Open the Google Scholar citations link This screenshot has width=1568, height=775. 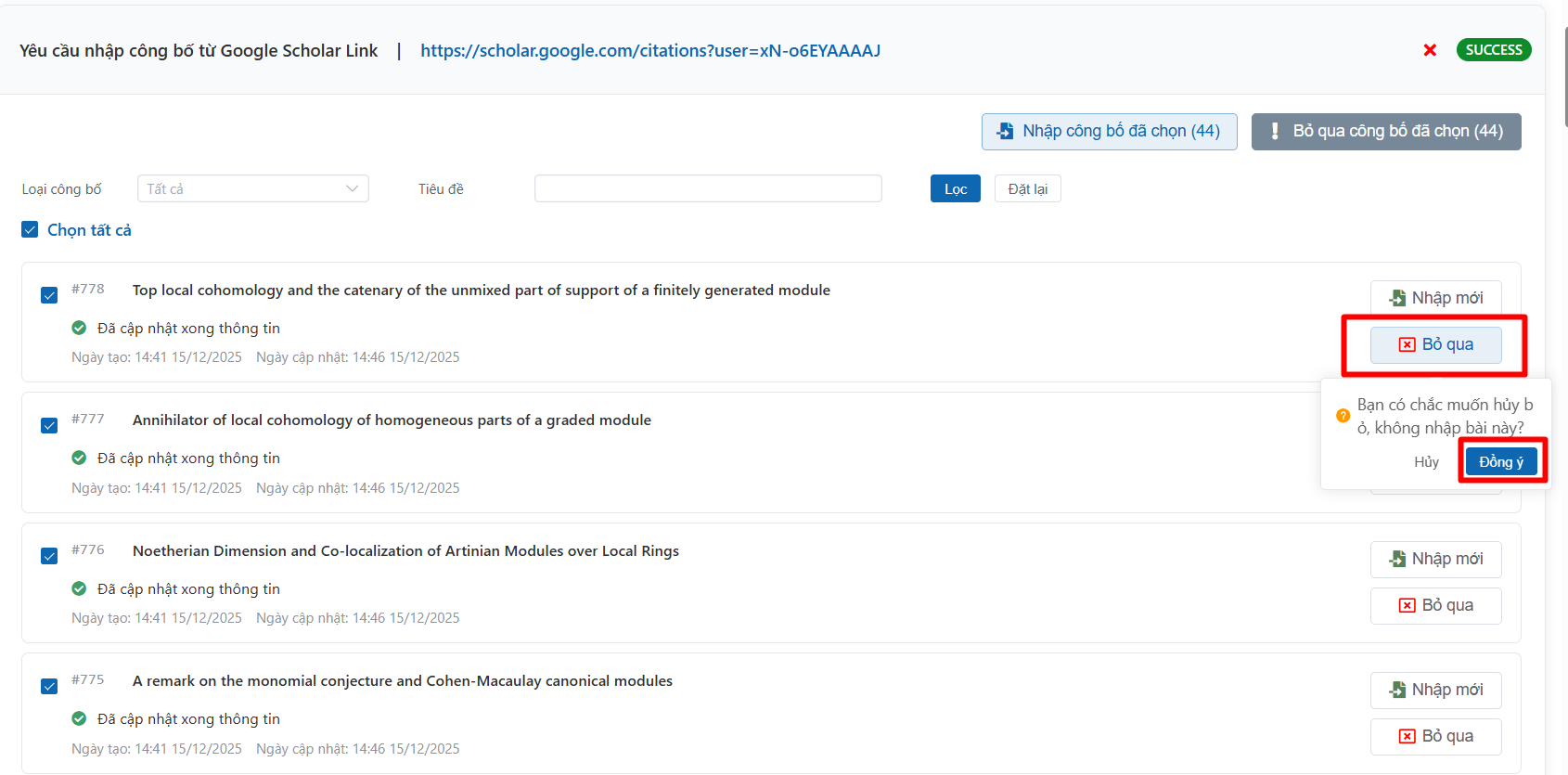[x=649, y=51]
